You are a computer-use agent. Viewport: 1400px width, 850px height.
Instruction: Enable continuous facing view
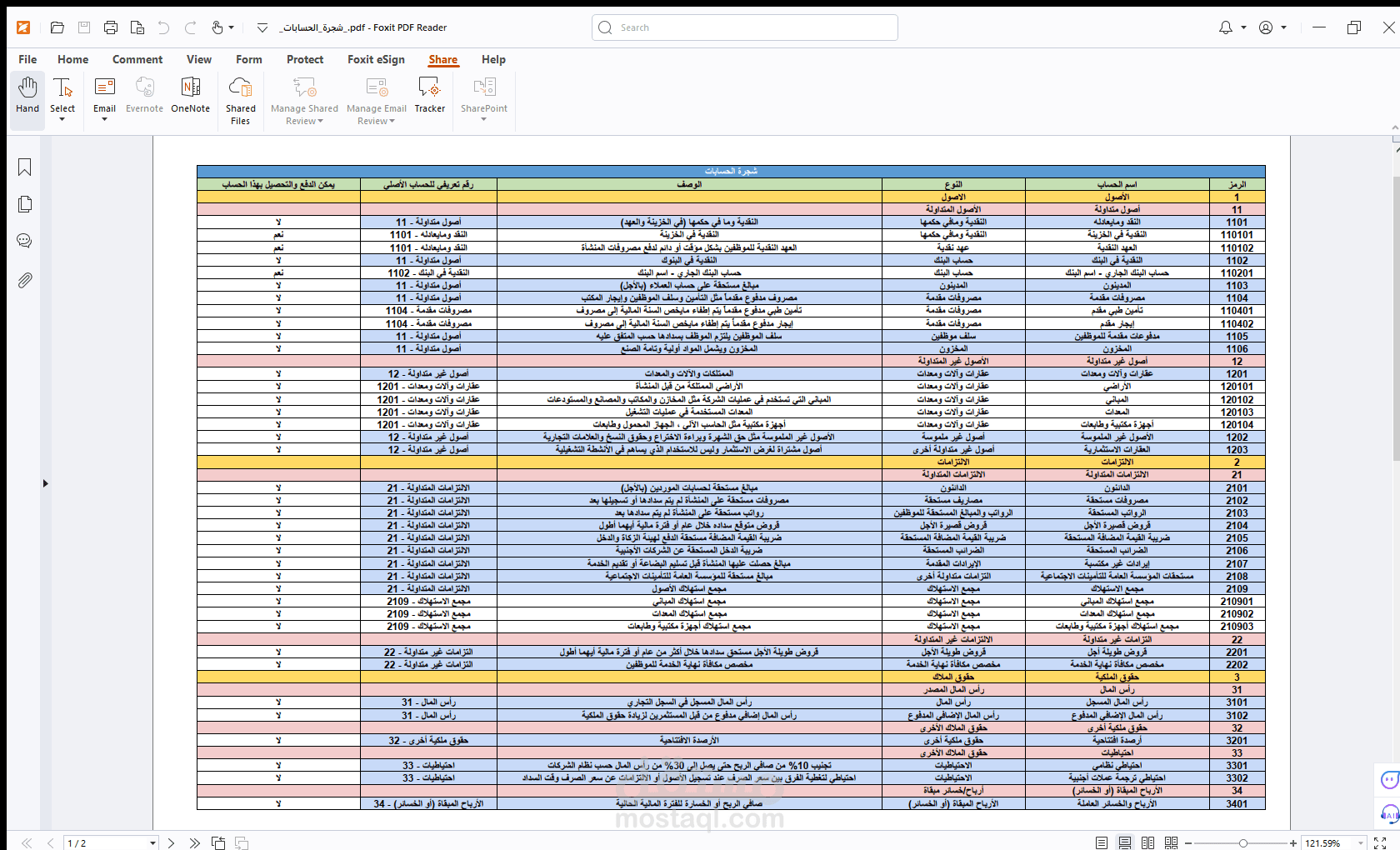pyautogui.click(x=1171, y=843)
